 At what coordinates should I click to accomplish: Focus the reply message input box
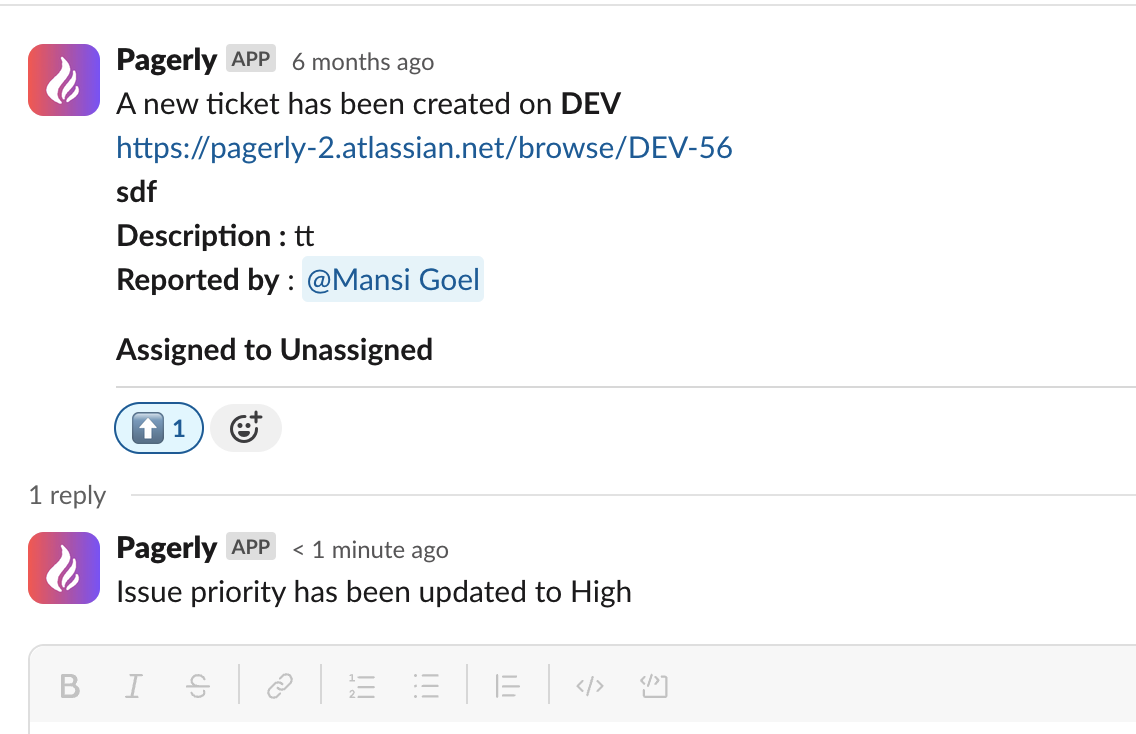coord(582,727)
